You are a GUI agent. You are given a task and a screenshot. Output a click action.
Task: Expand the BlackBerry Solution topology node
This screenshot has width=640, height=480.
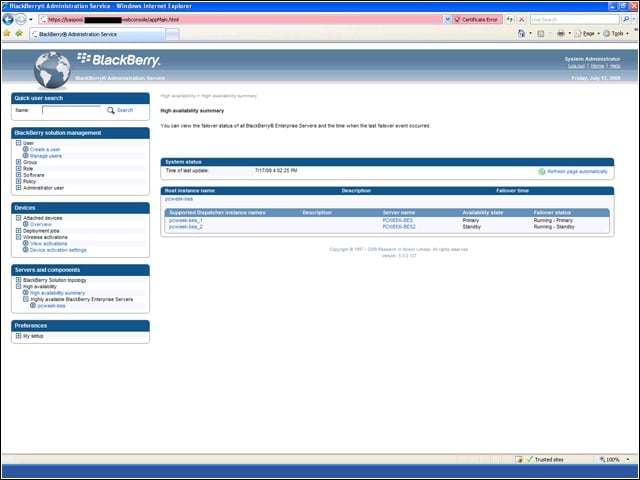(18, 280)
